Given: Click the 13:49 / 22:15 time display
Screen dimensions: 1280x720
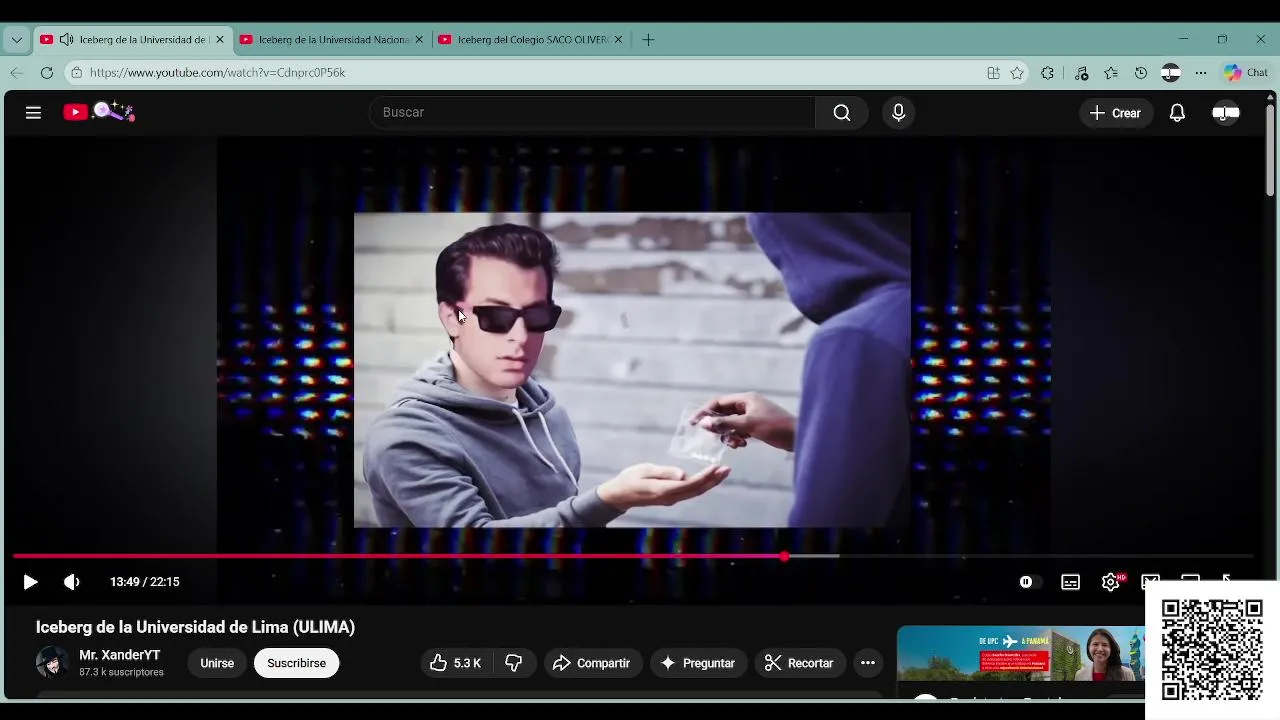Looking at the screenshot, I should pos(145,582).
